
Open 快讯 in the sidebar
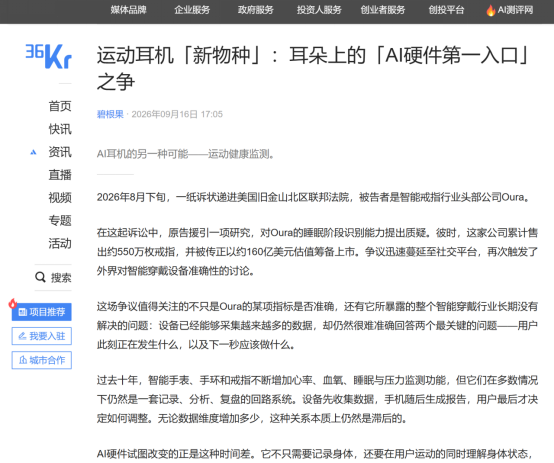click(x=60, y=129)
